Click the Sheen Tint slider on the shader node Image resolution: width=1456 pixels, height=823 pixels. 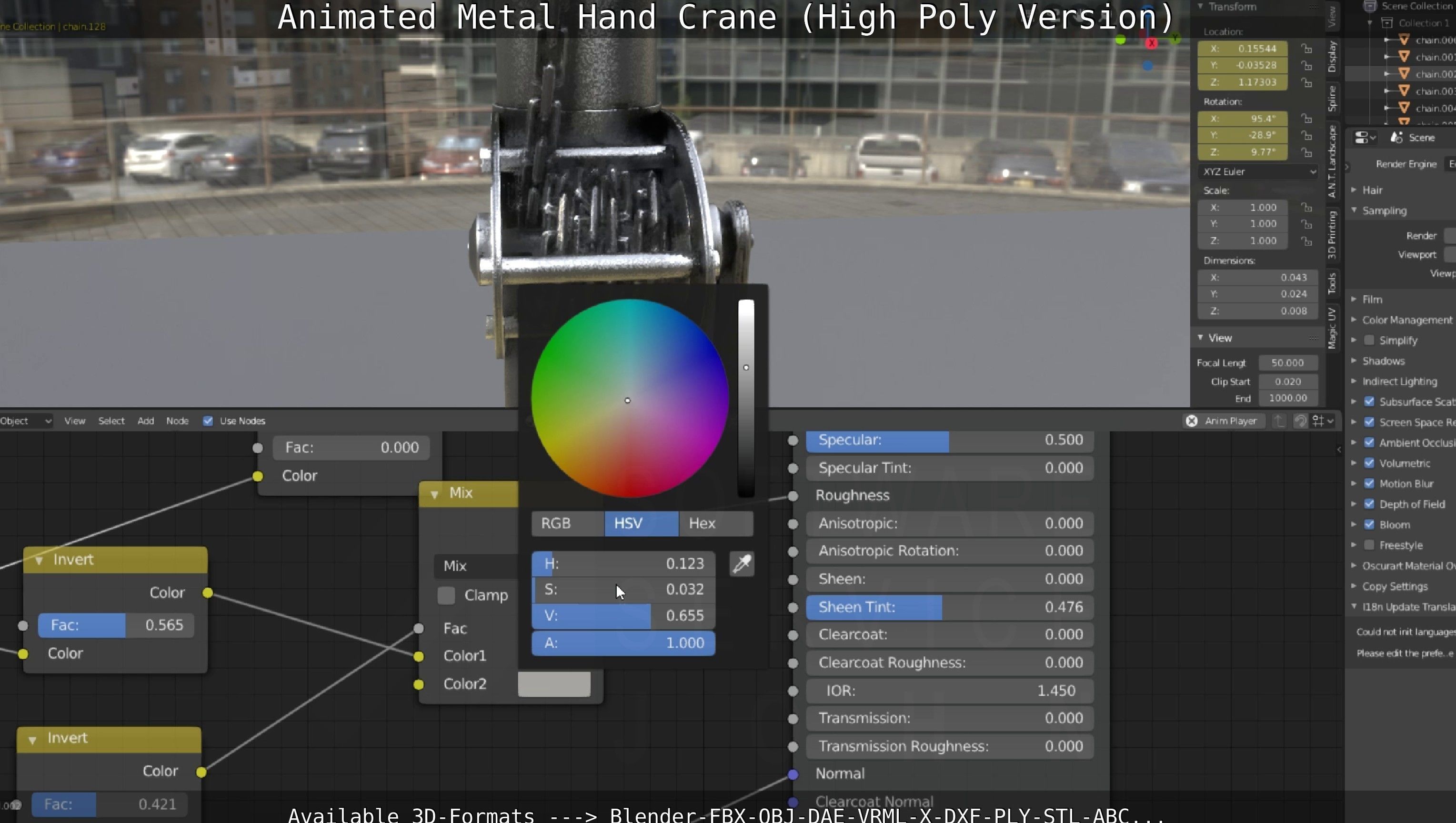point(950,608)
